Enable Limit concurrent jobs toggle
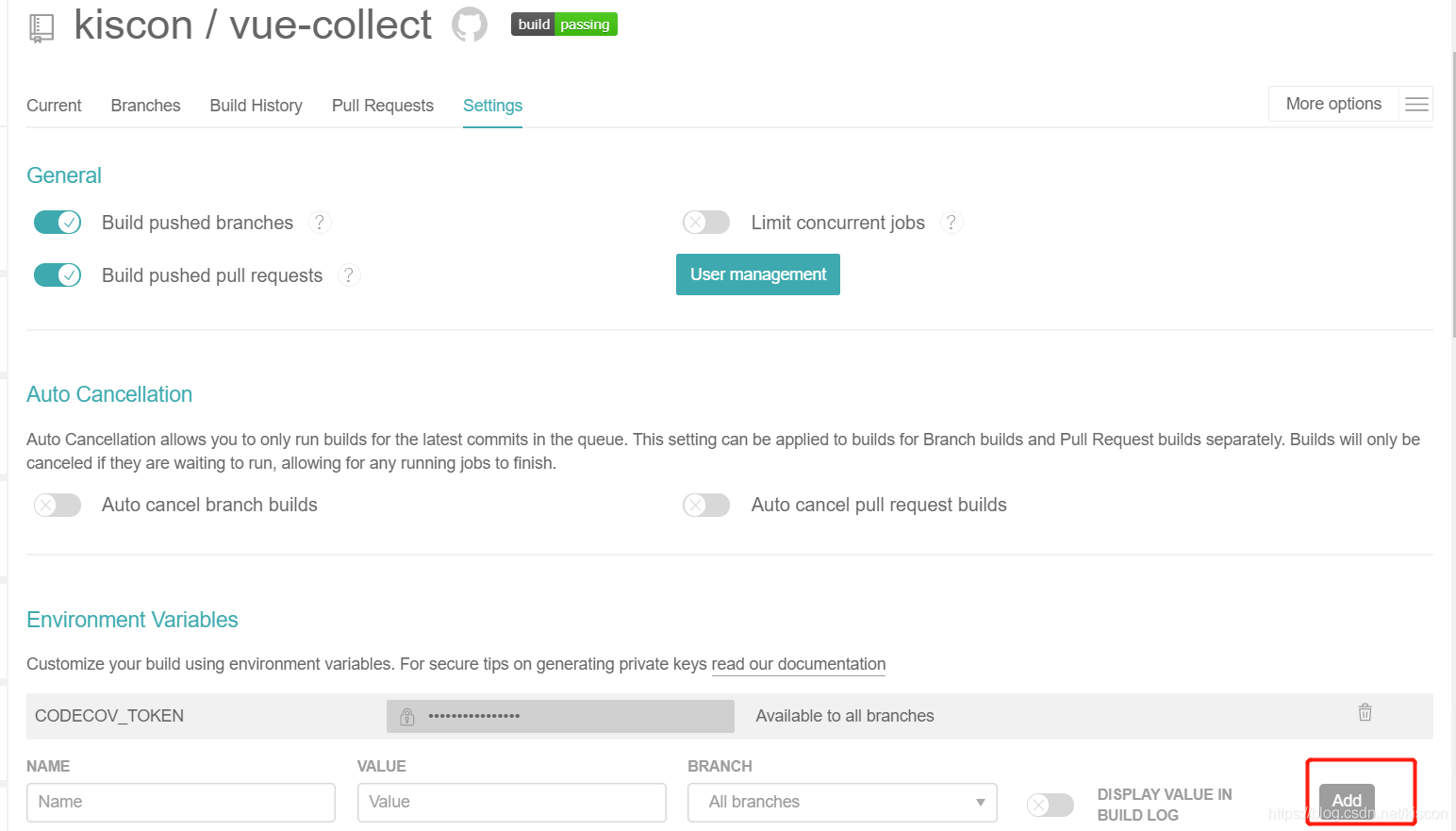This screenshot has width=1456, height=831. click(x=706, y=223)
